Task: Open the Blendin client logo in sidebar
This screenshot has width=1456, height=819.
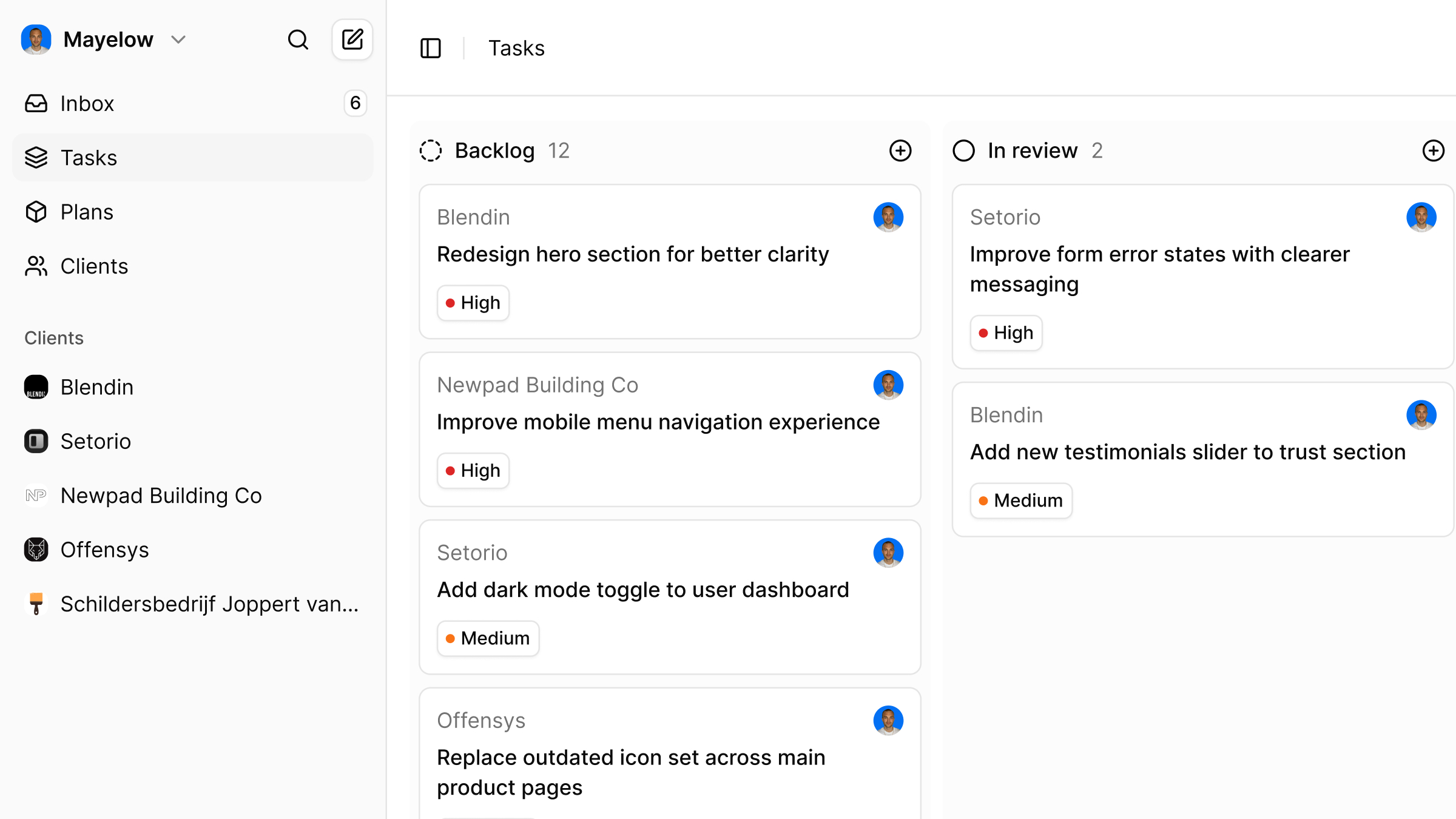Action: point(36,387)
